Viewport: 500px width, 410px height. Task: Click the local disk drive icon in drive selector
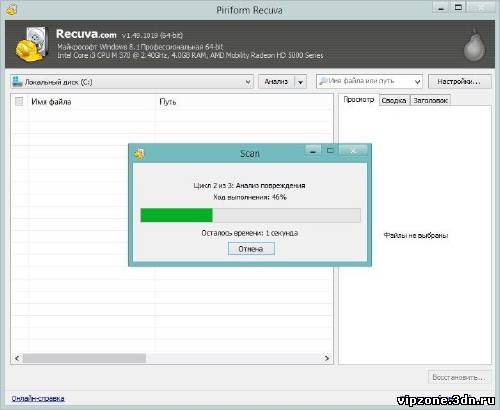tap(17, 81)
